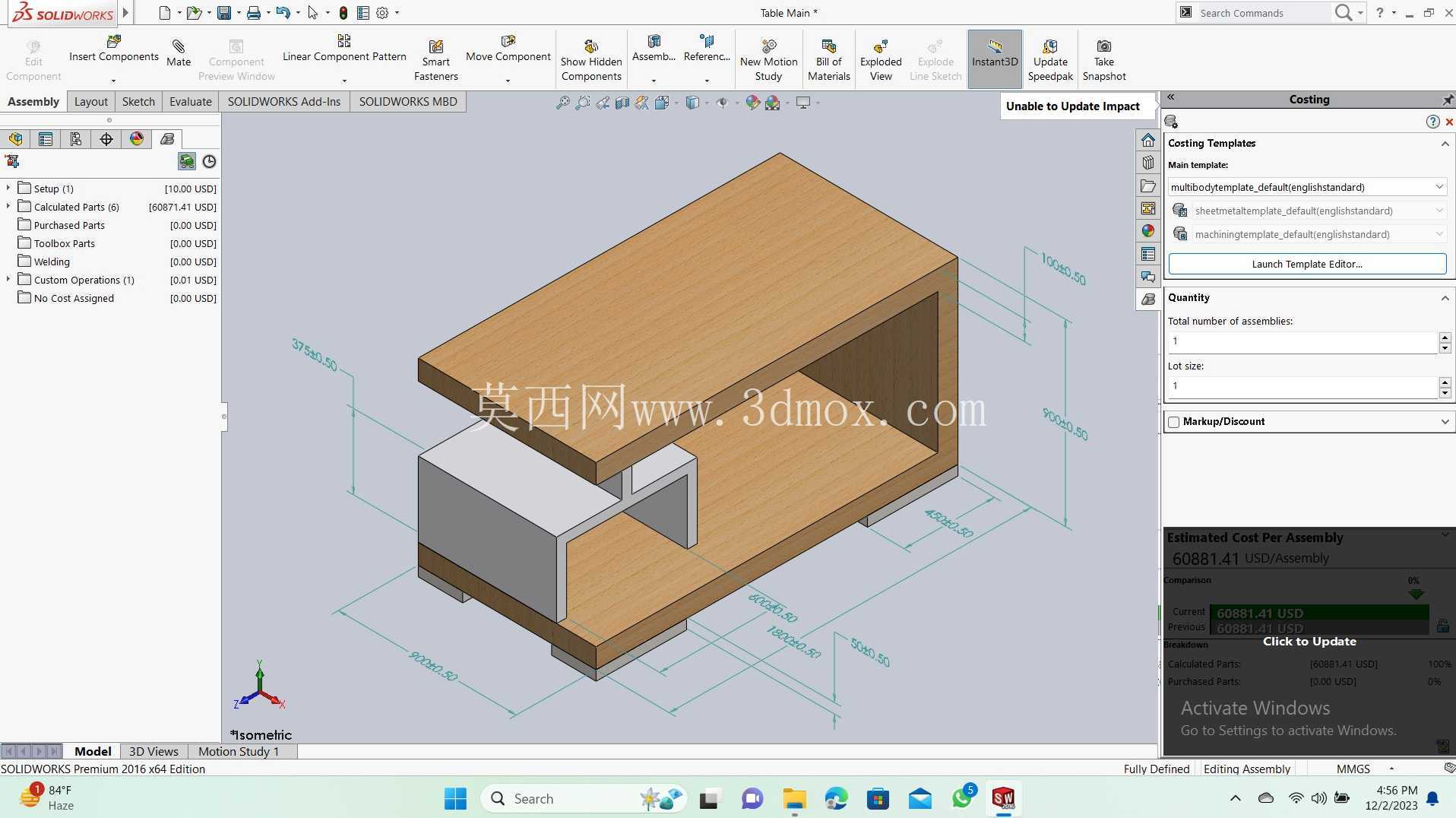Toggle the cost lock icon beside Previous cost
The image size is (1456, 818).
click(1442, 626)
